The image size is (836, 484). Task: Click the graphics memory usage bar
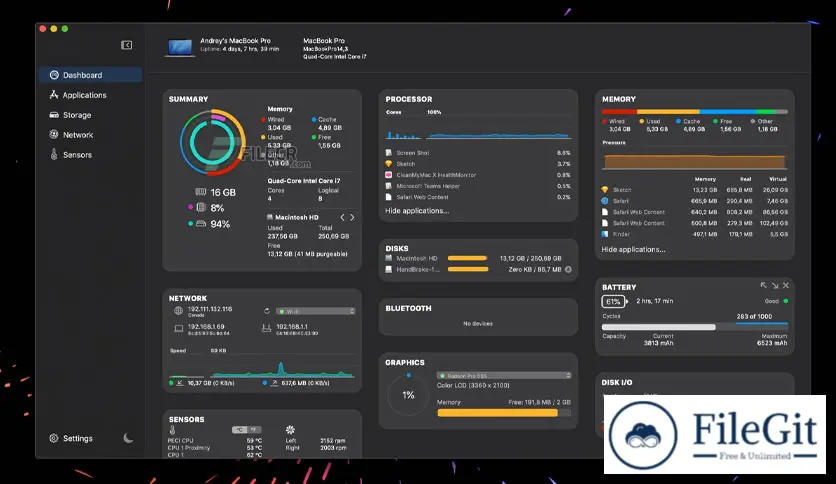point(504,413)
